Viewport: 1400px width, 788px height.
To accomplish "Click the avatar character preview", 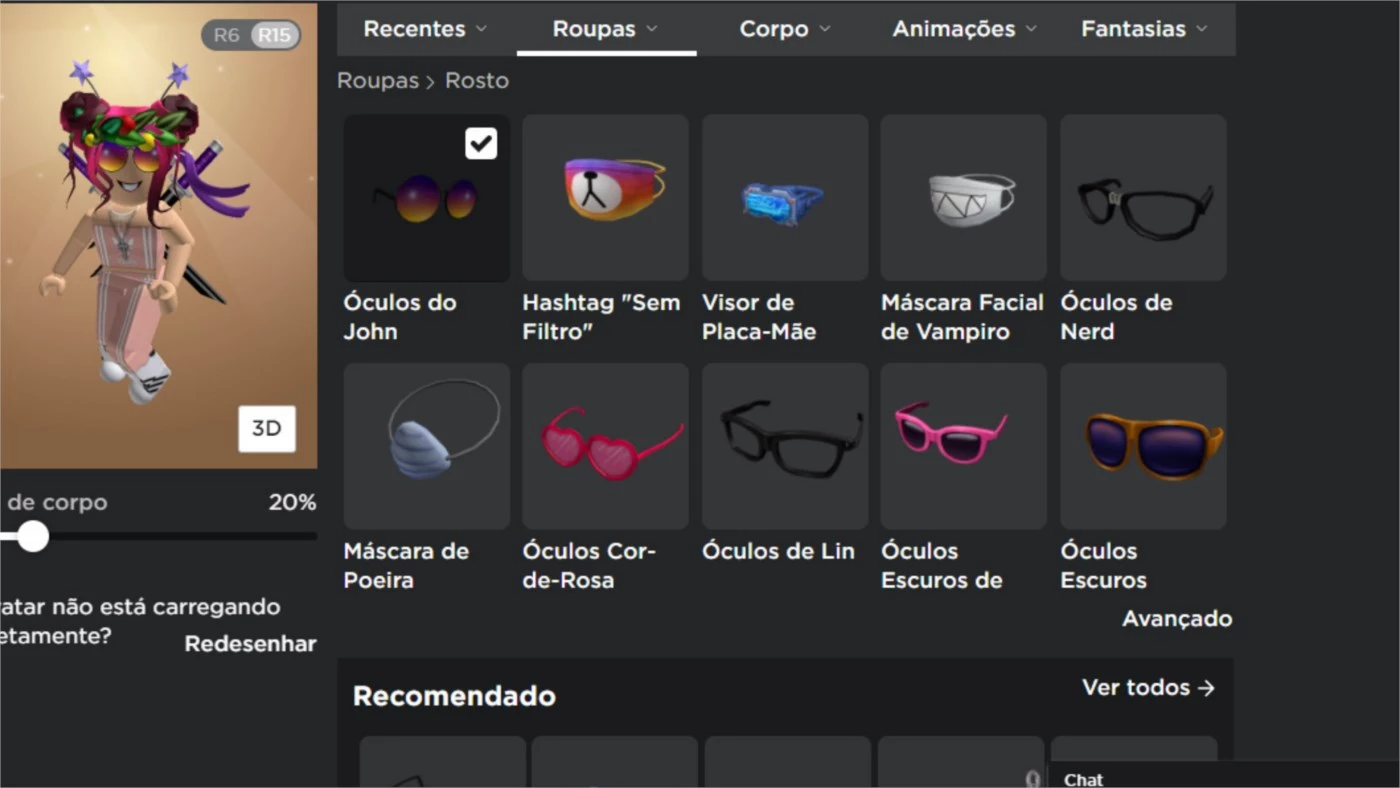I will tap(145, 230).
